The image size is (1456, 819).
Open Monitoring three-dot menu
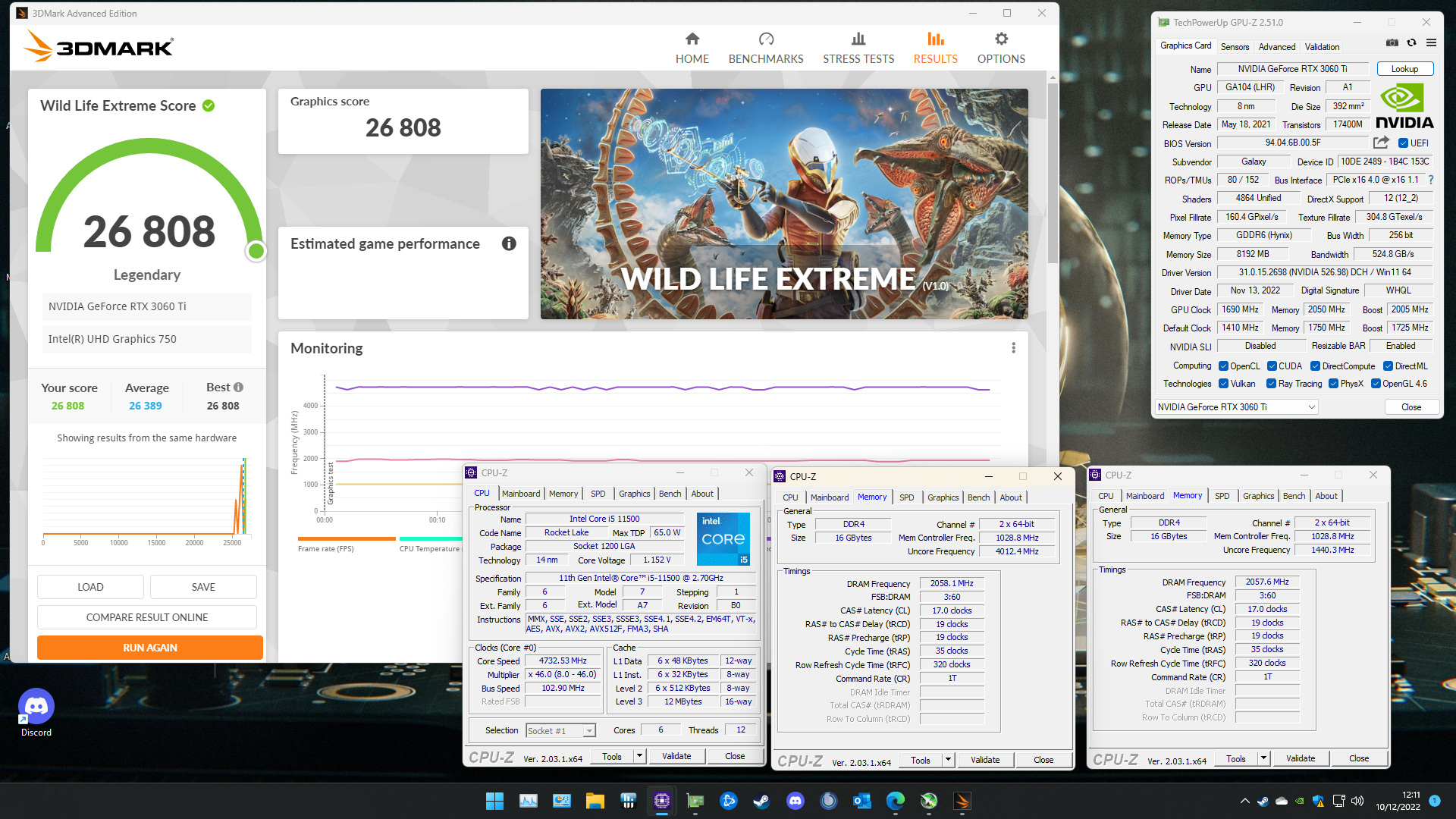1013,348
